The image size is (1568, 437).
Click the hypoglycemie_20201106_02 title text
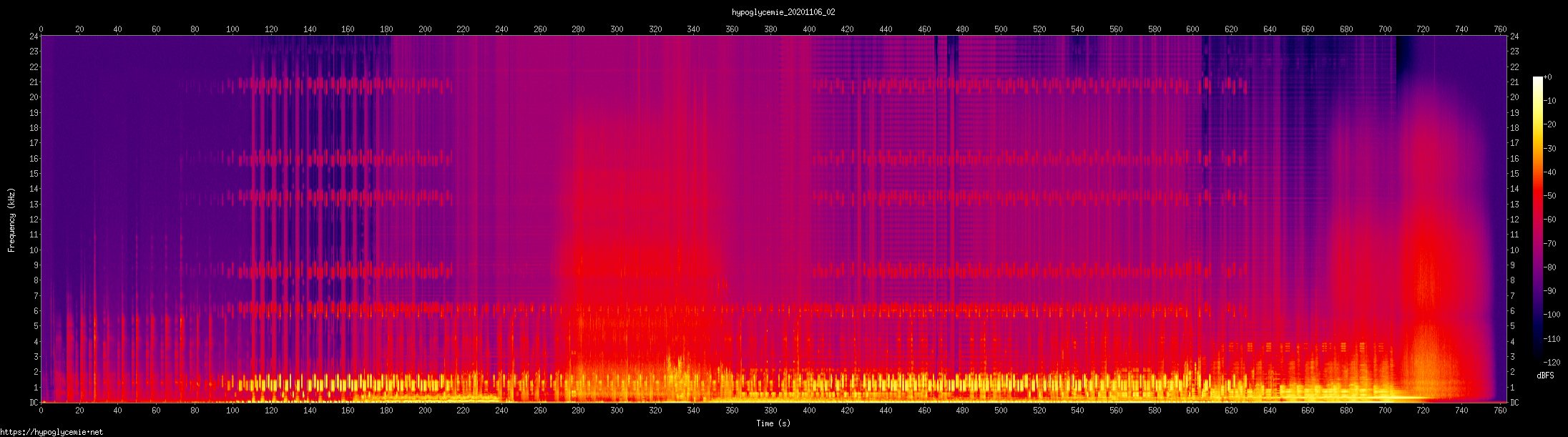(783, 12)
